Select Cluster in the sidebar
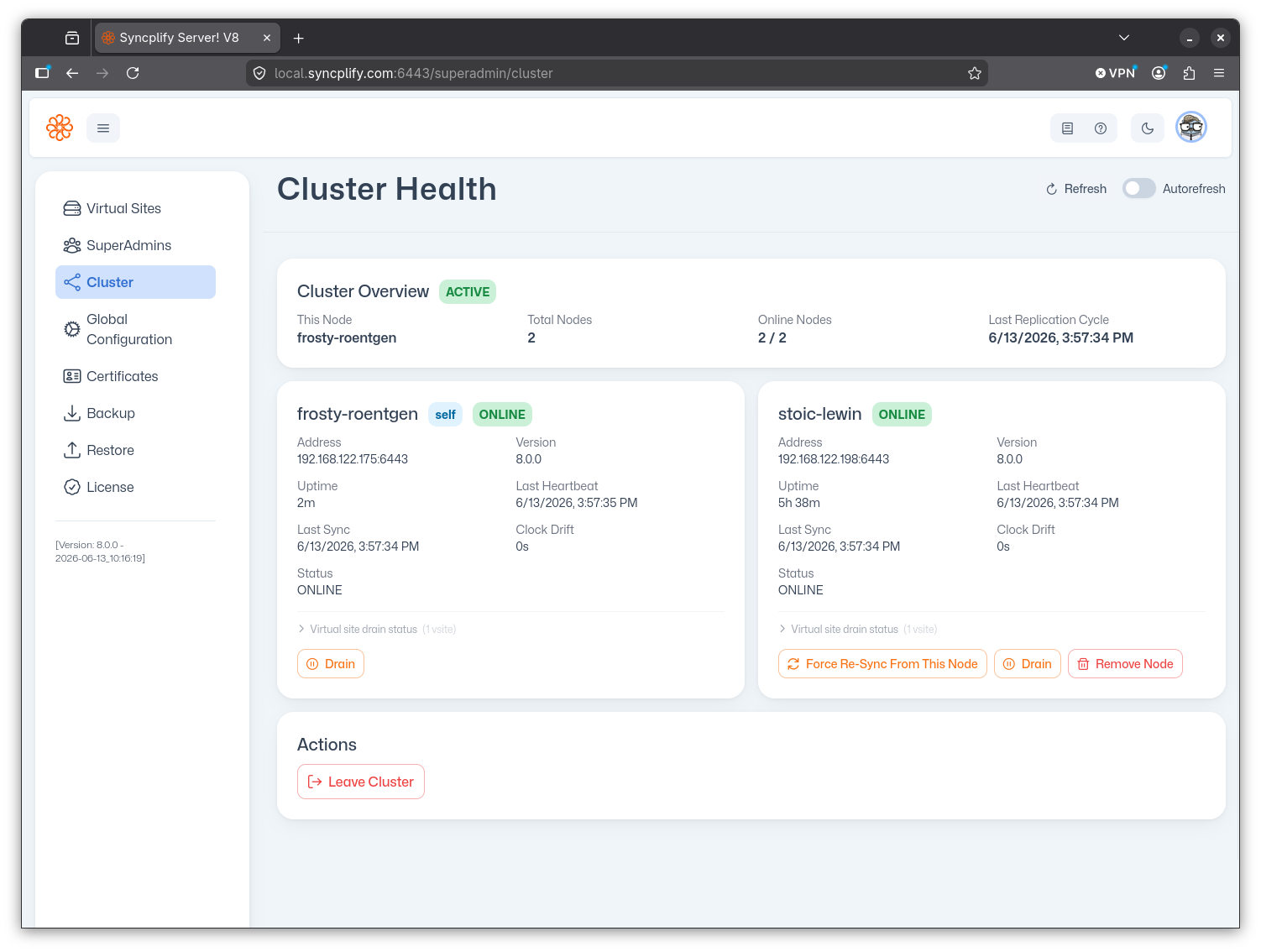 point(135,282)
